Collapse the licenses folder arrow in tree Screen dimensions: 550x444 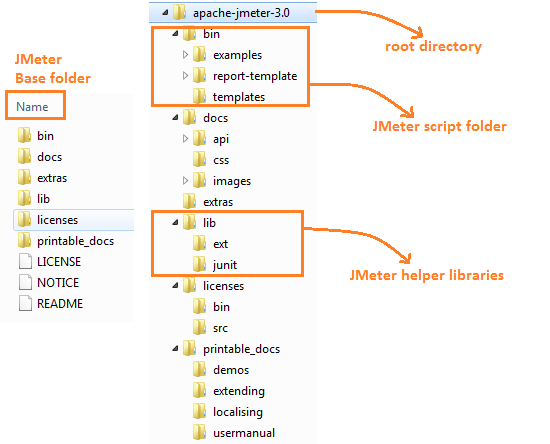175,286
